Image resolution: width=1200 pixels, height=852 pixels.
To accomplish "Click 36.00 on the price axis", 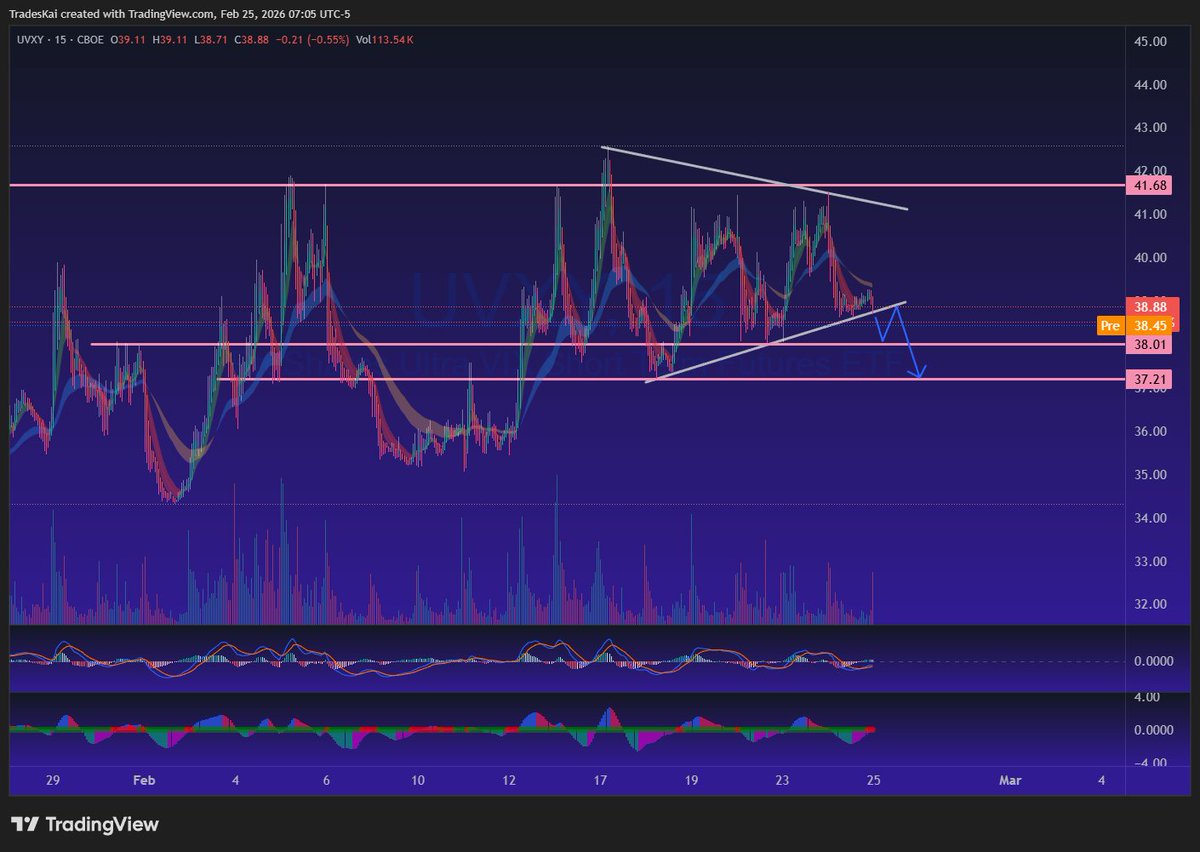I will point(1150,431).
